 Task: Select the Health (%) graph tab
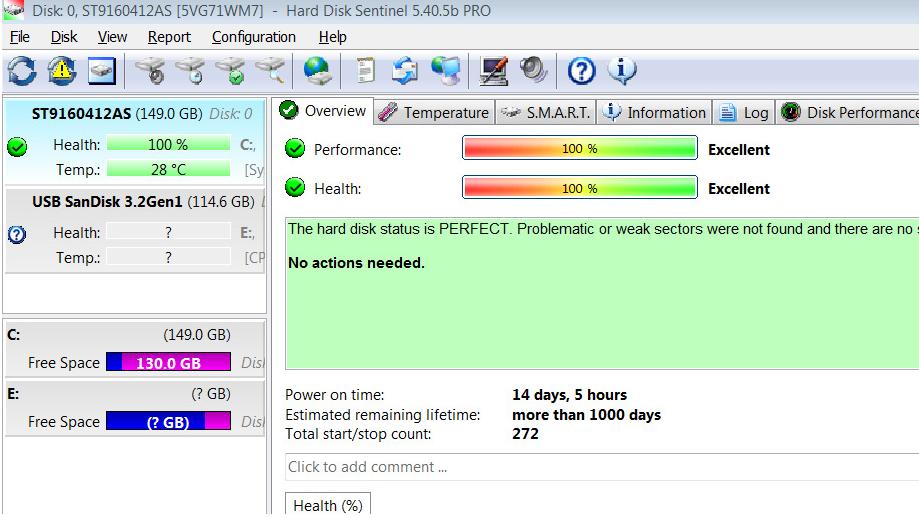[328, 505]
